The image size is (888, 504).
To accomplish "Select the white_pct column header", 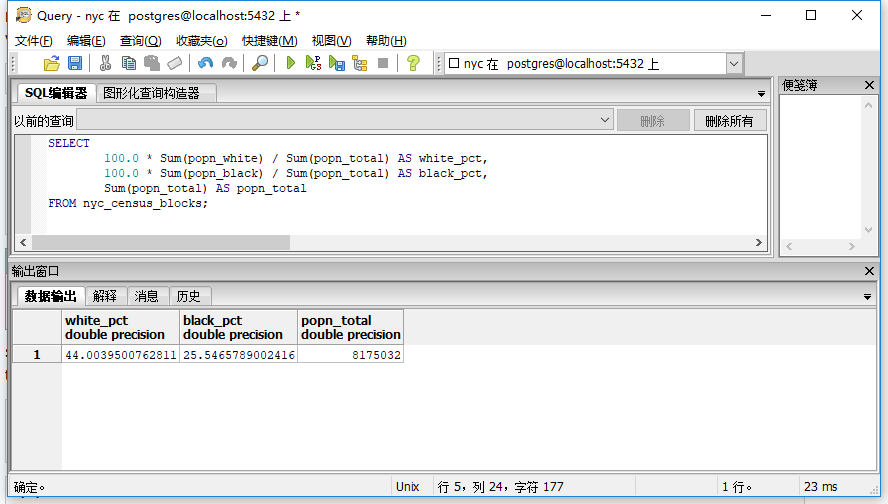I will [x=120, y=327].
